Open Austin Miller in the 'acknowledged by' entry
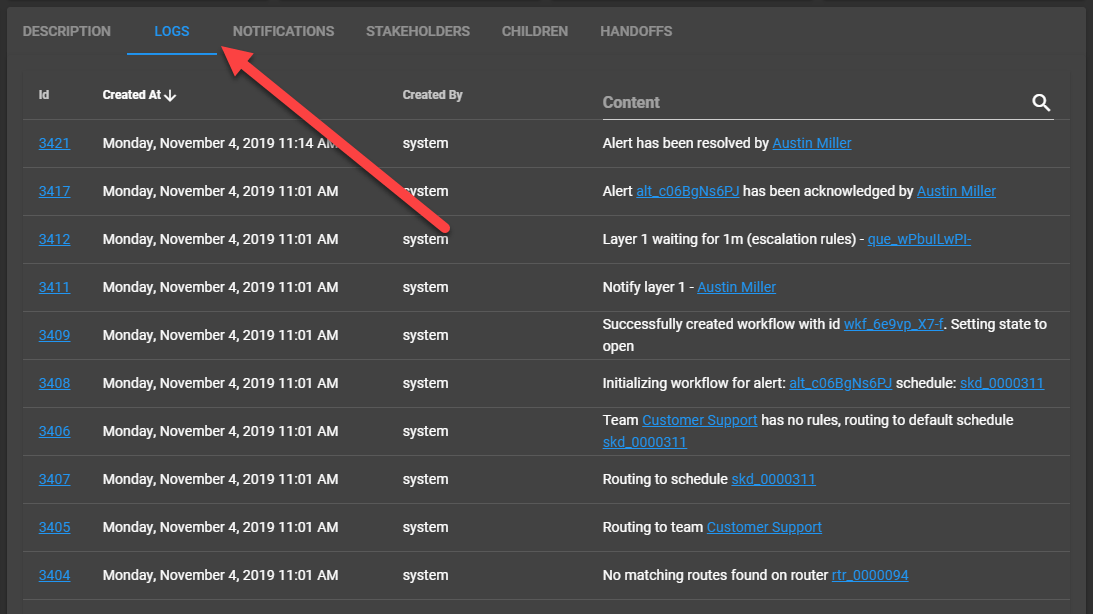The width and height of the screenshot is (1093, 614). click(x=956, y=192)
